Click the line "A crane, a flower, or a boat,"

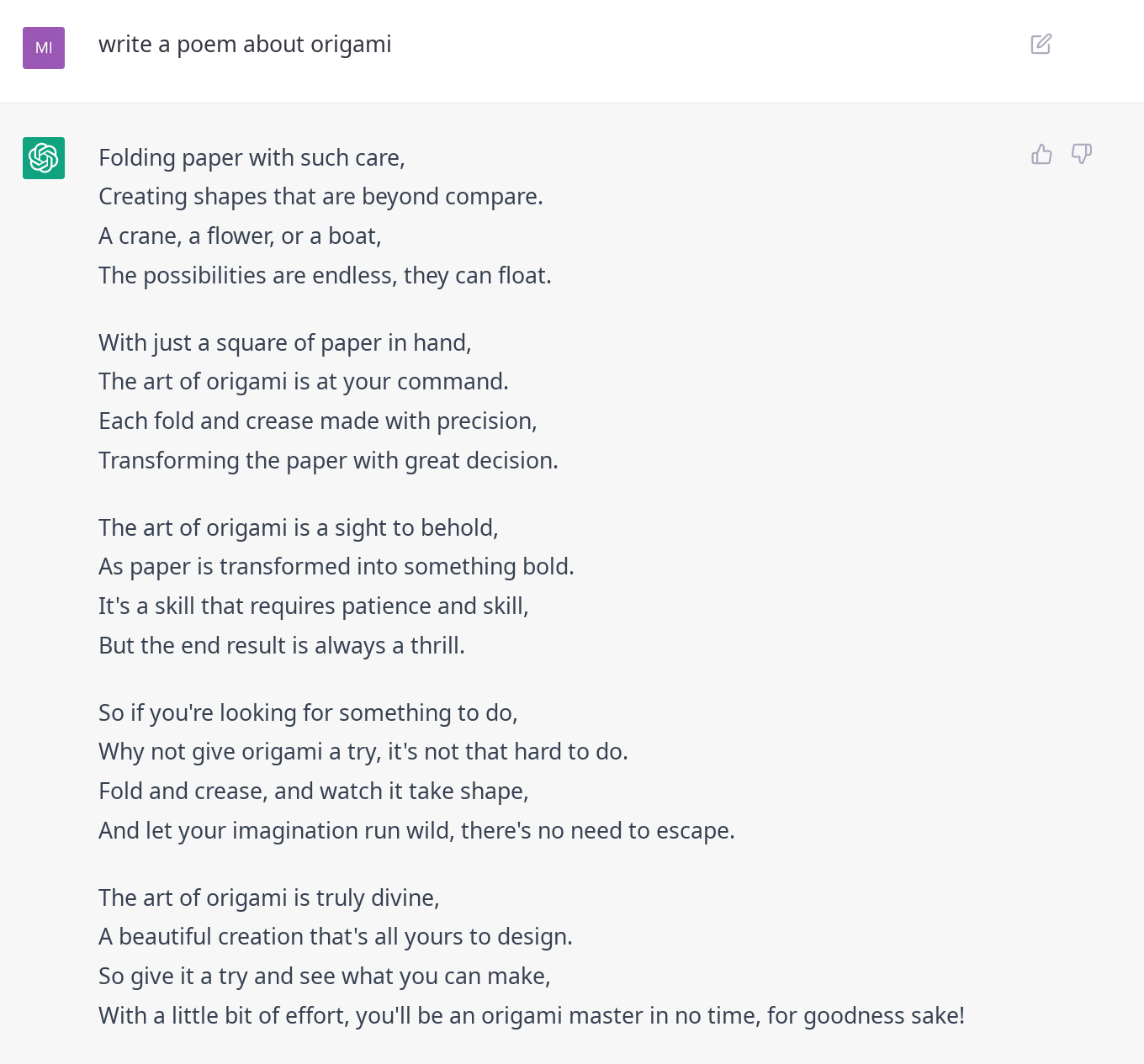240,236
